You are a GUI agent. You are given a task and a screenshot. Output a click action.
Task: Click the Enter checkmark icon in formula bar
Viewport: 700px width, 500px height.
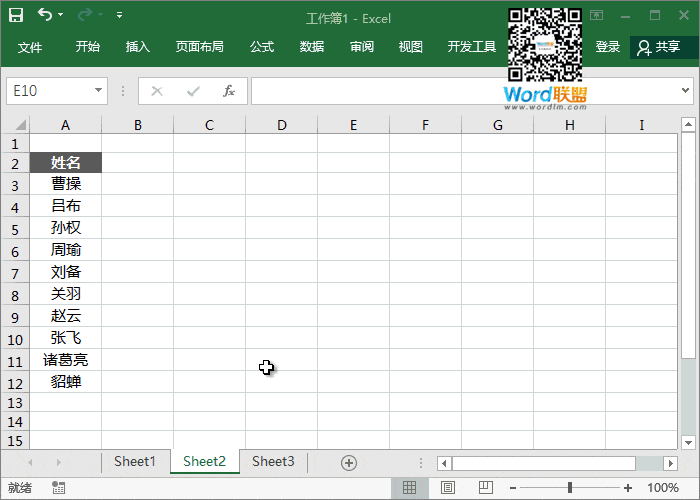coord(193,92)
